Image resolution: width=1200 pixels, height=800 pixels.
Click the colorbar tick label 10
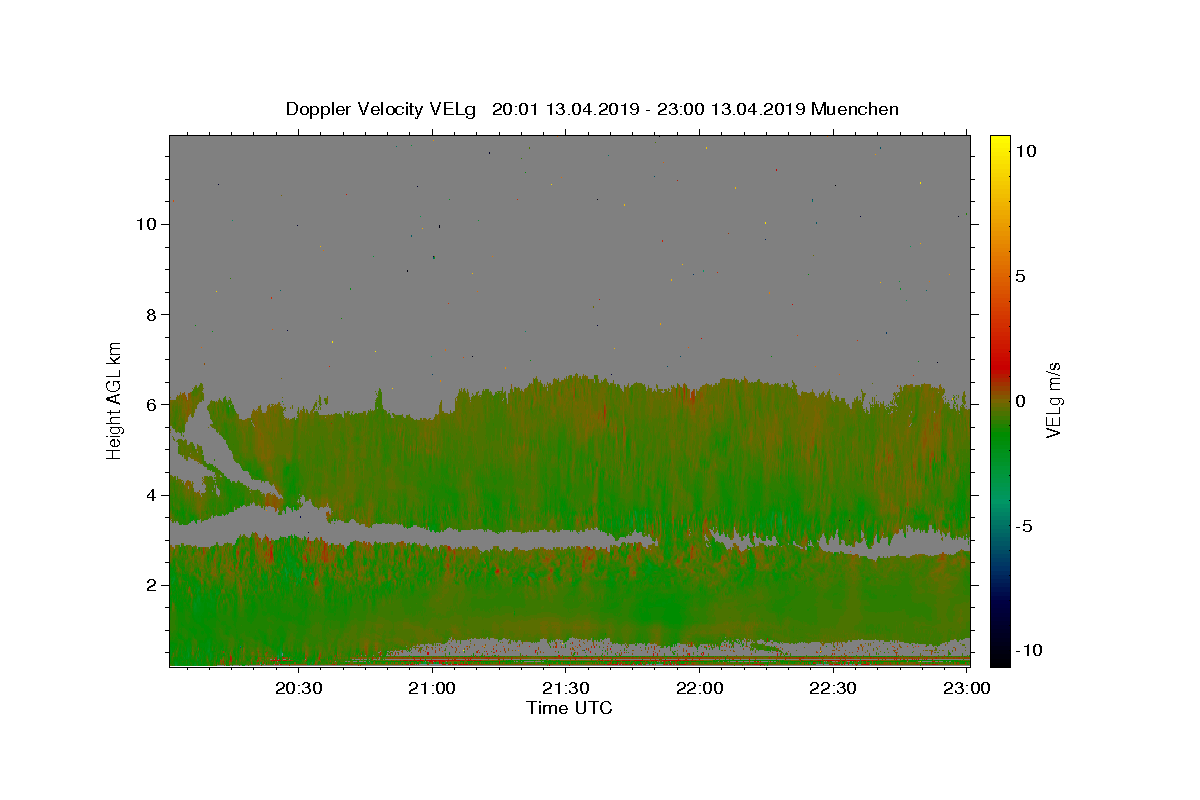[x=1025, y=150]
